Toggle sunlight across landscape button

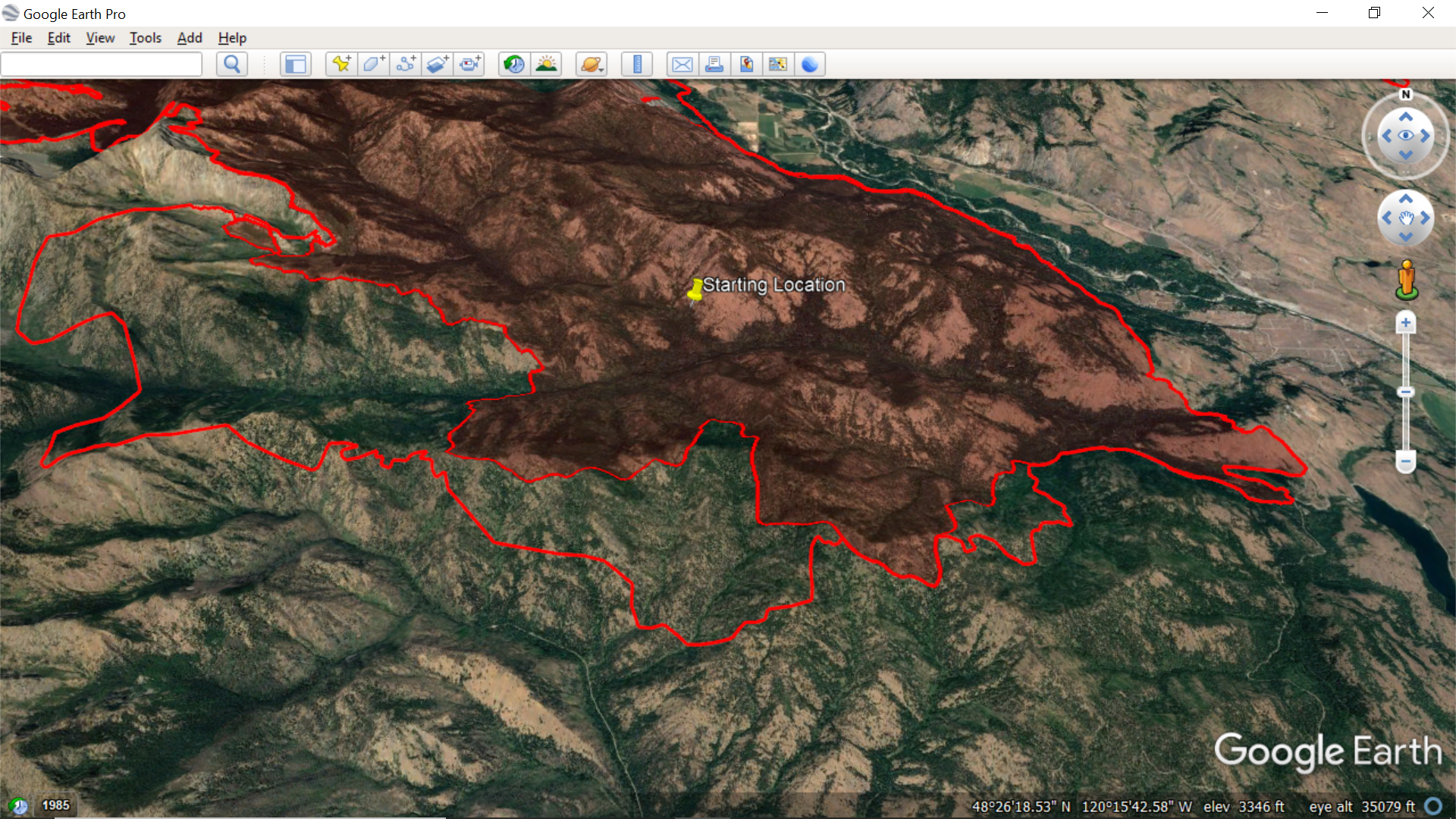[x=546, y=64]
